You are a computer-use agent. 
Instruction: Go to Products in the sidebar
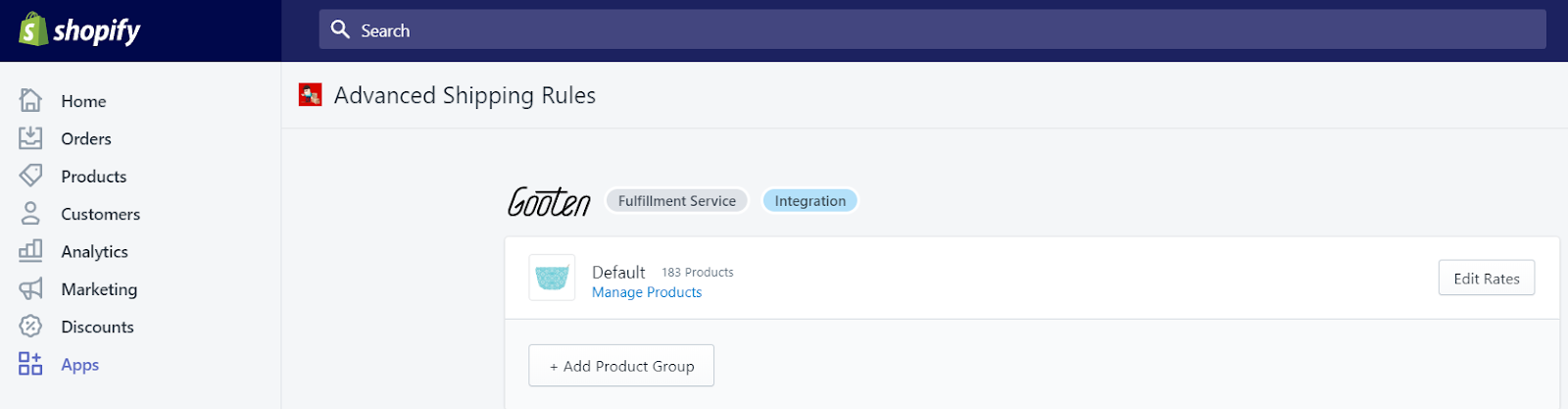point(94,177)
